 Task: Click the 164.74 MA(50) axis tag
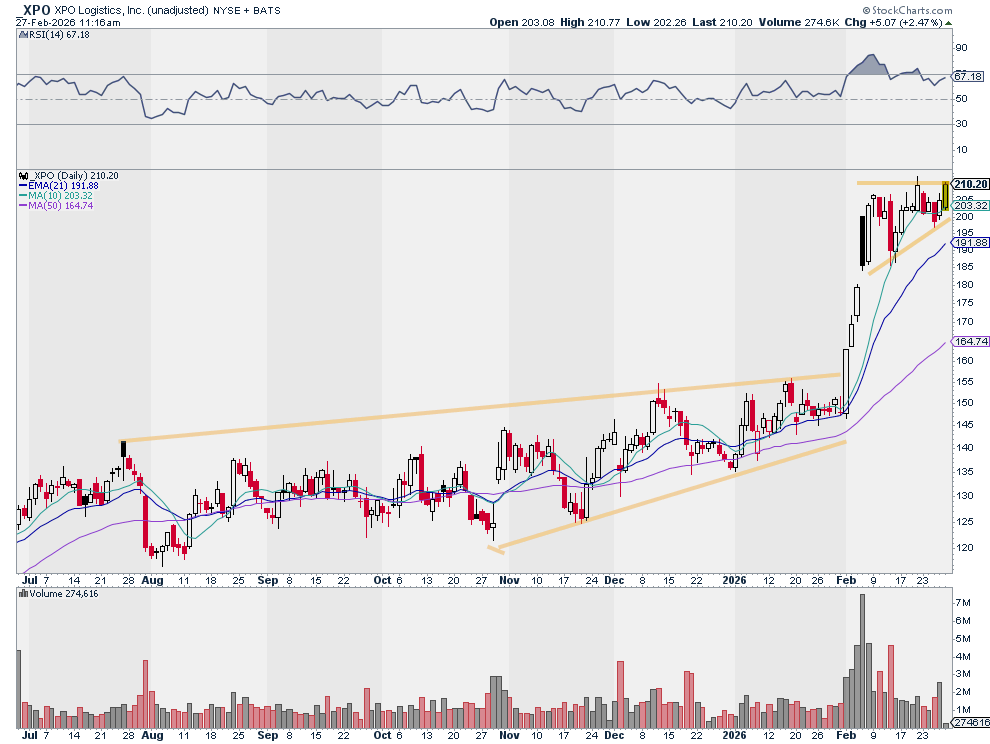click(971, 341)
